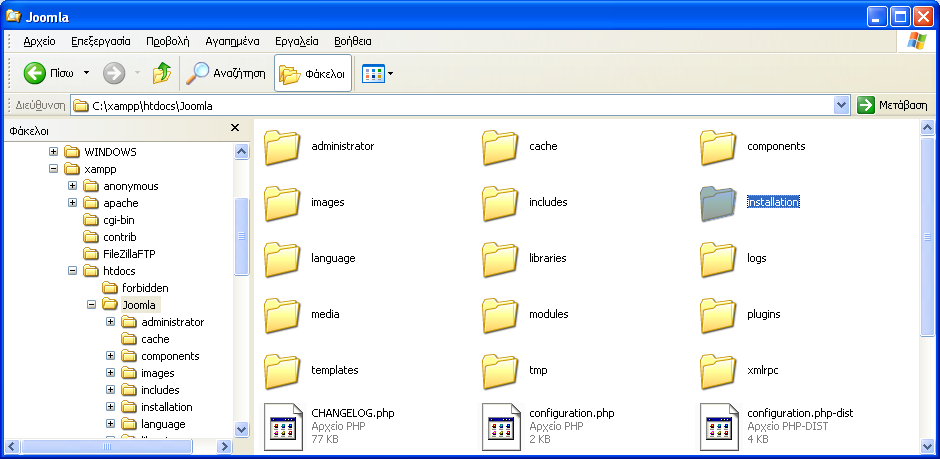The image size is (940, 459).
Task: Click the file pane scroll down arrow
Action: [x=927, y=446]
